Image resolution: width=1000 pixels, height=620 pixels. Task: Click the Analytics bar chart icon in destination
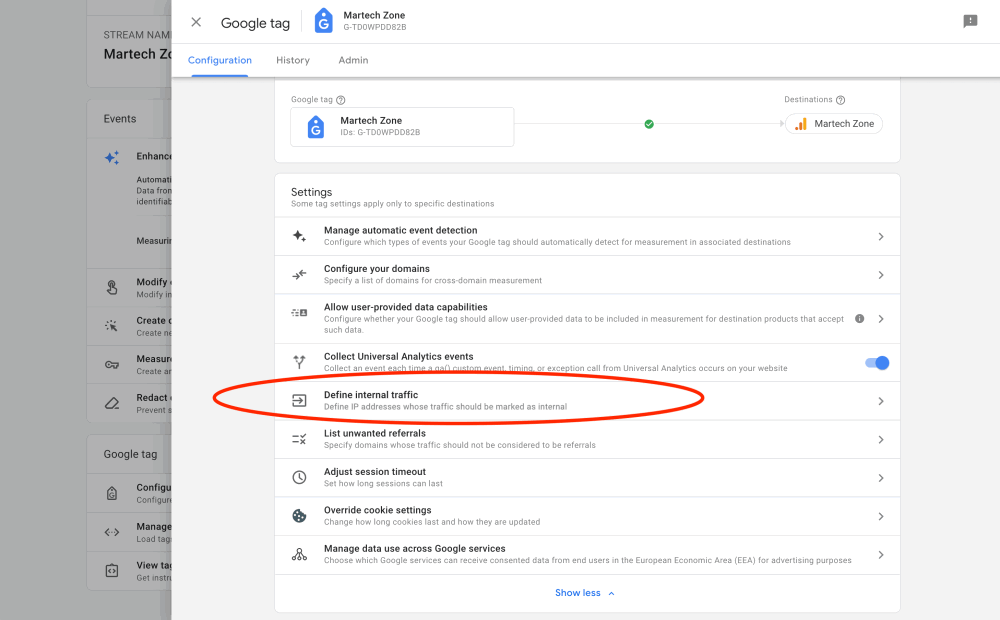click(x=800, y=124)
